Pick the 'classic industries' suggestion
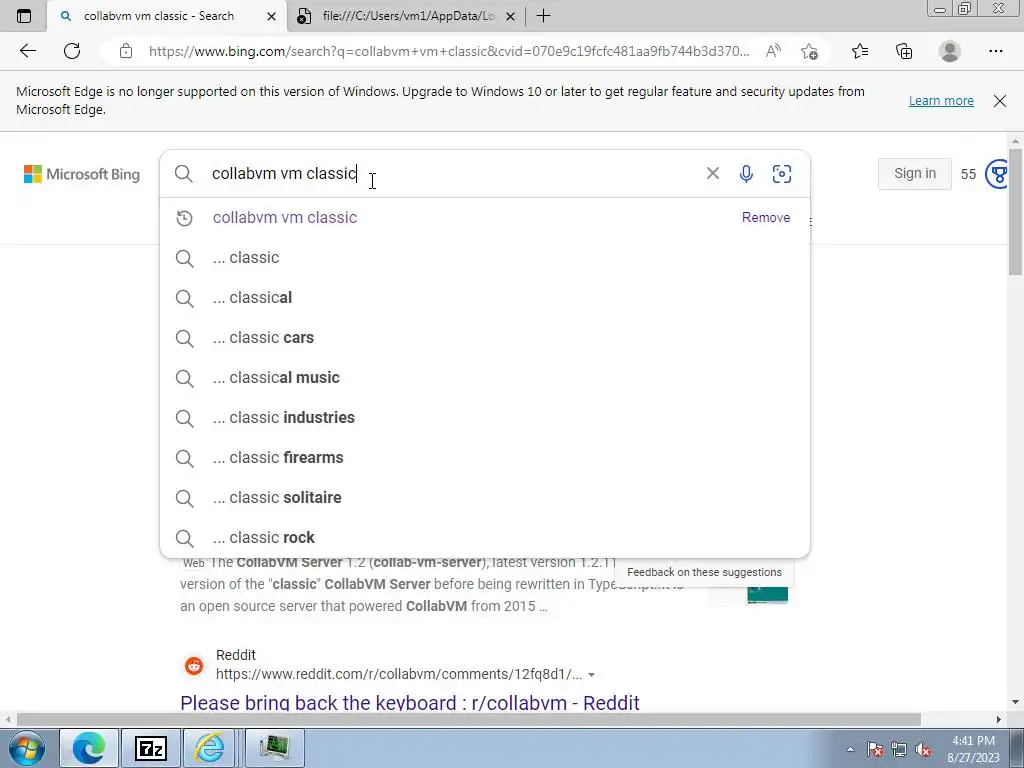1024x768 pixels. [485, 418]
